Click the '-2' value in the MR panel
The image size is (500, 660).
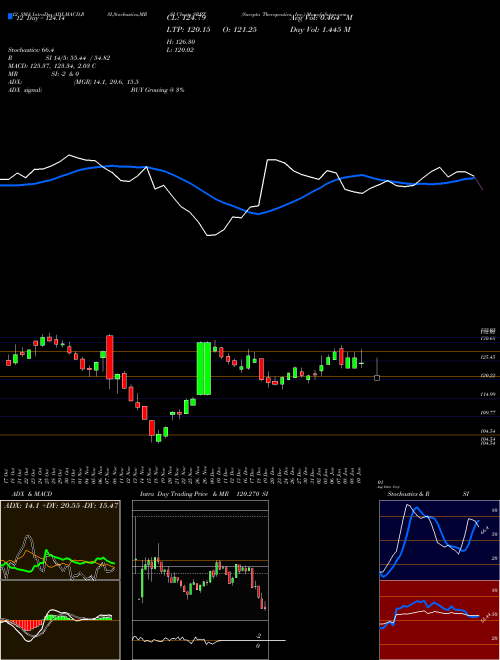tap(258, 636)
